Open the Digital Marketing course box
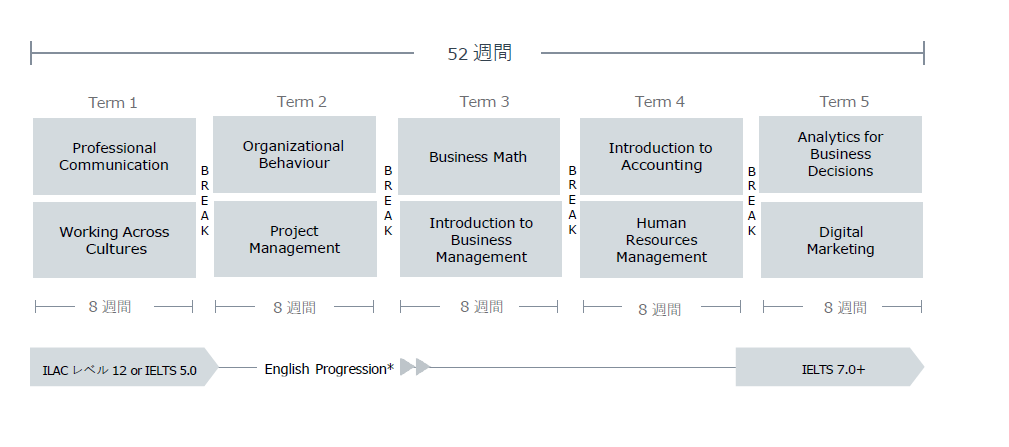1009x447 pixels. (842, 240)
